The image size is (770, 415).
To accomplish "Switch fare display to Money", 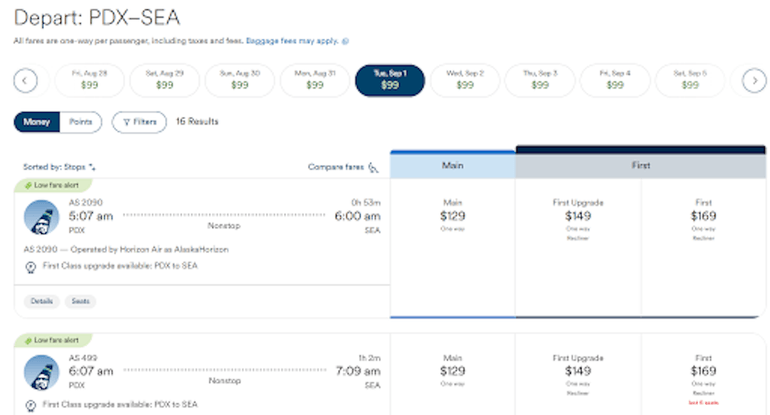I will pyautogui.click(x=37, y=122).
